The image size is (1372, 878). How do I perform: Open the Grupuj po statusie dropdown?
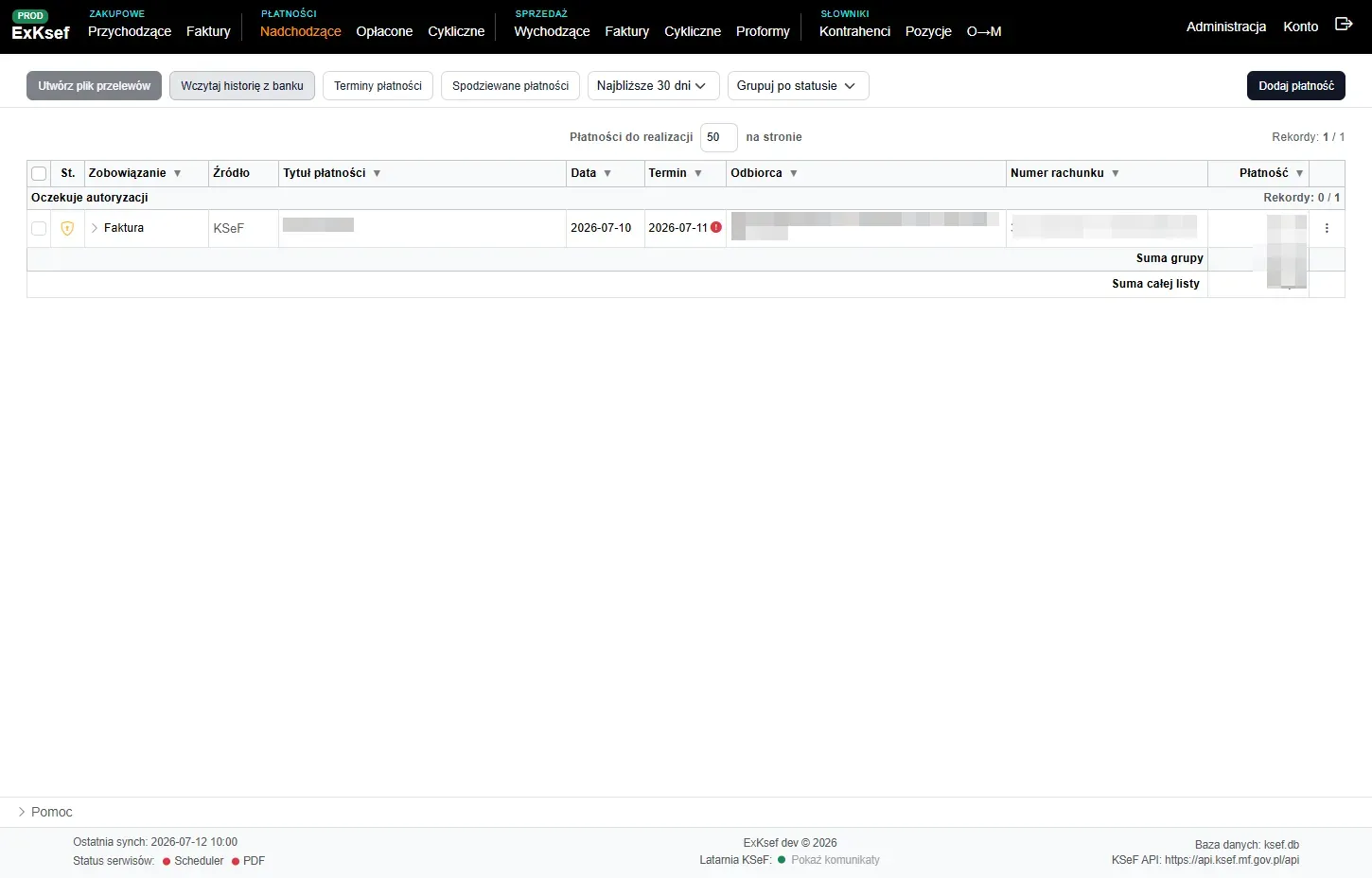(798, 85)
